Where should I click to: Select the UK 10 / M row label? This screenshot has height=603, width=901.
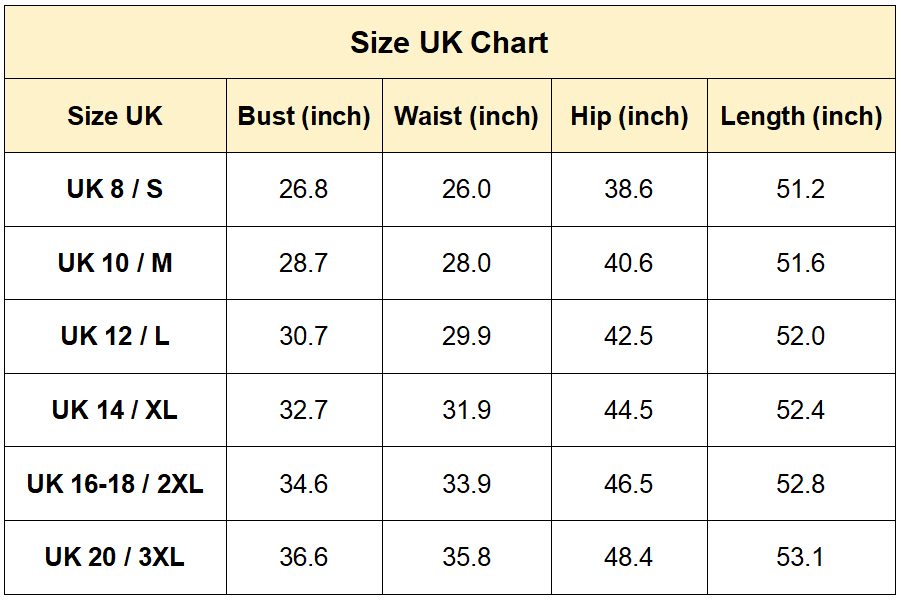115,263
